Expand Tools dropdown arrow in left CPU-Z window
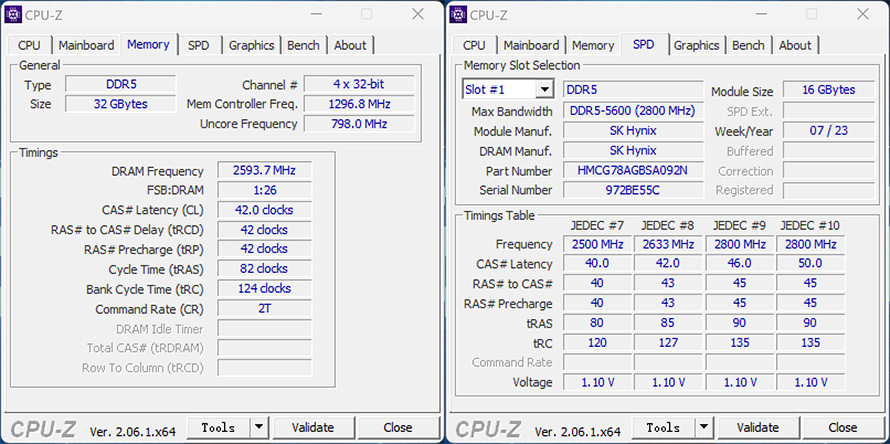Viewport: 890px width, 444px height. tap(258, 427)
